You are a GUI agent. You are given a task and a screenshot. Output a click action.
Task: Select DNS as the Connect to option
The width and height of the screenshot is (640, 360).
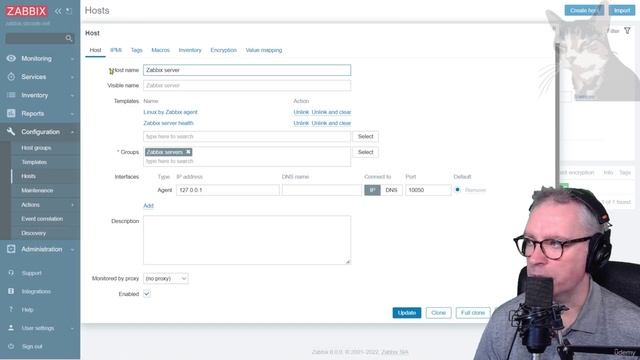pos(391,190)
